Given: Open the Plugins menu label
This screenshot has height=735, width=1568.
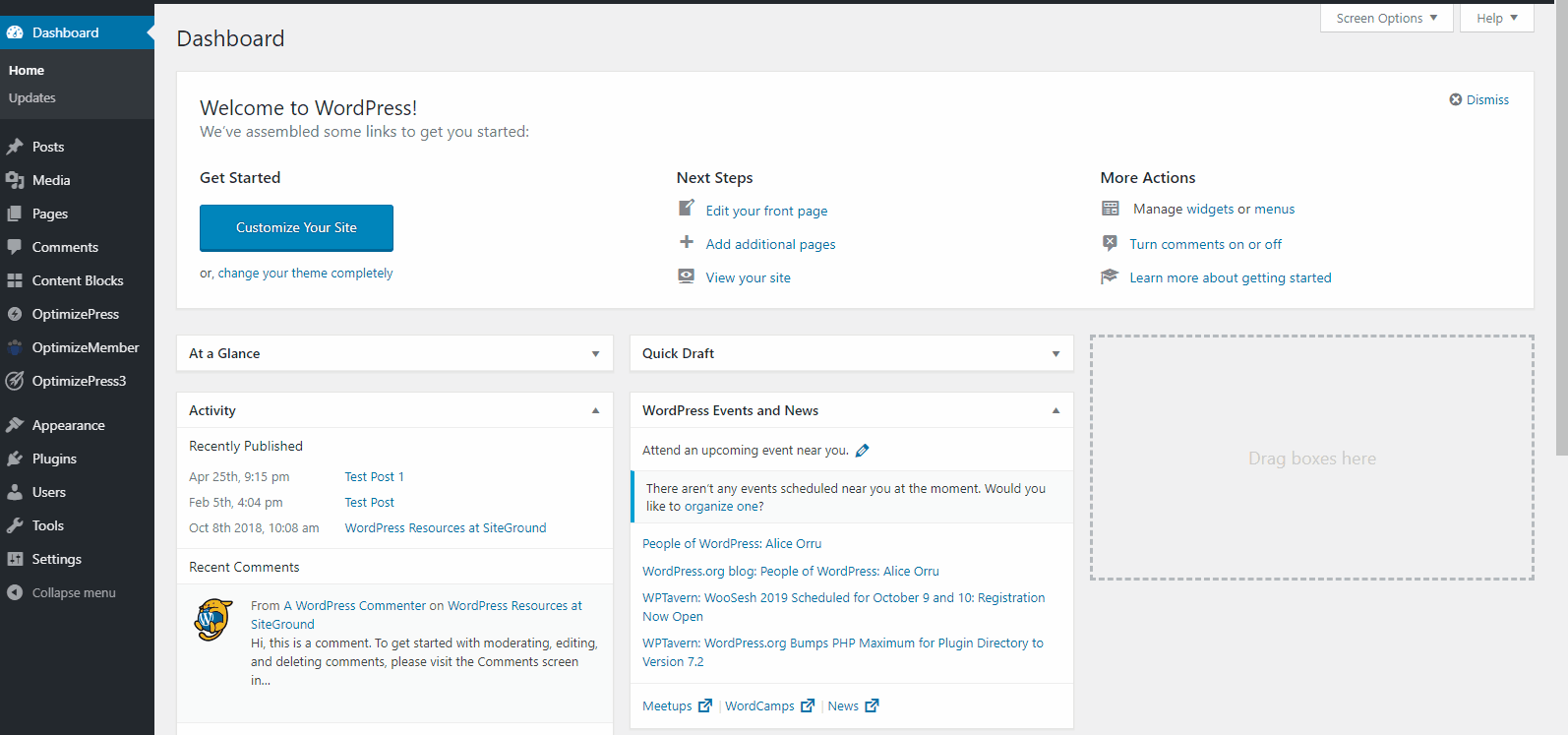Looking at the screenshot, I should [54, 459].
